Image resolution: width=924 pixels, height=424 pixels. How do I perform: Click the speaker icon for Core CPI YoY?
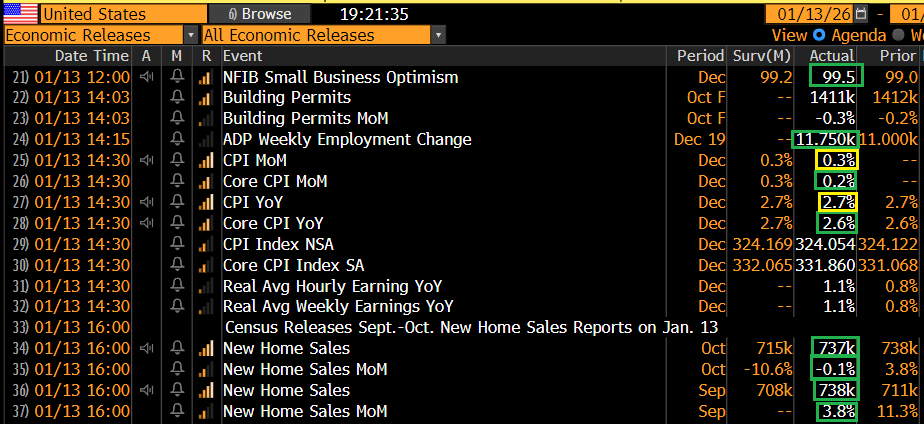147,223
